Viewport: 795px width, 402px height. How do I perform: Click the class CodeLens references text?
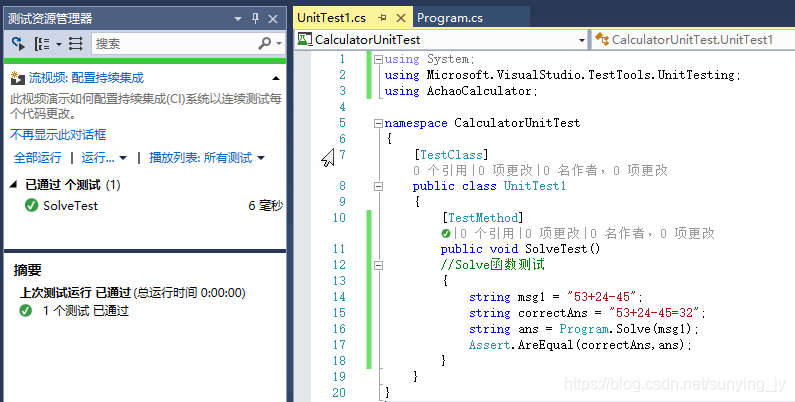click(x=440, y=170)
